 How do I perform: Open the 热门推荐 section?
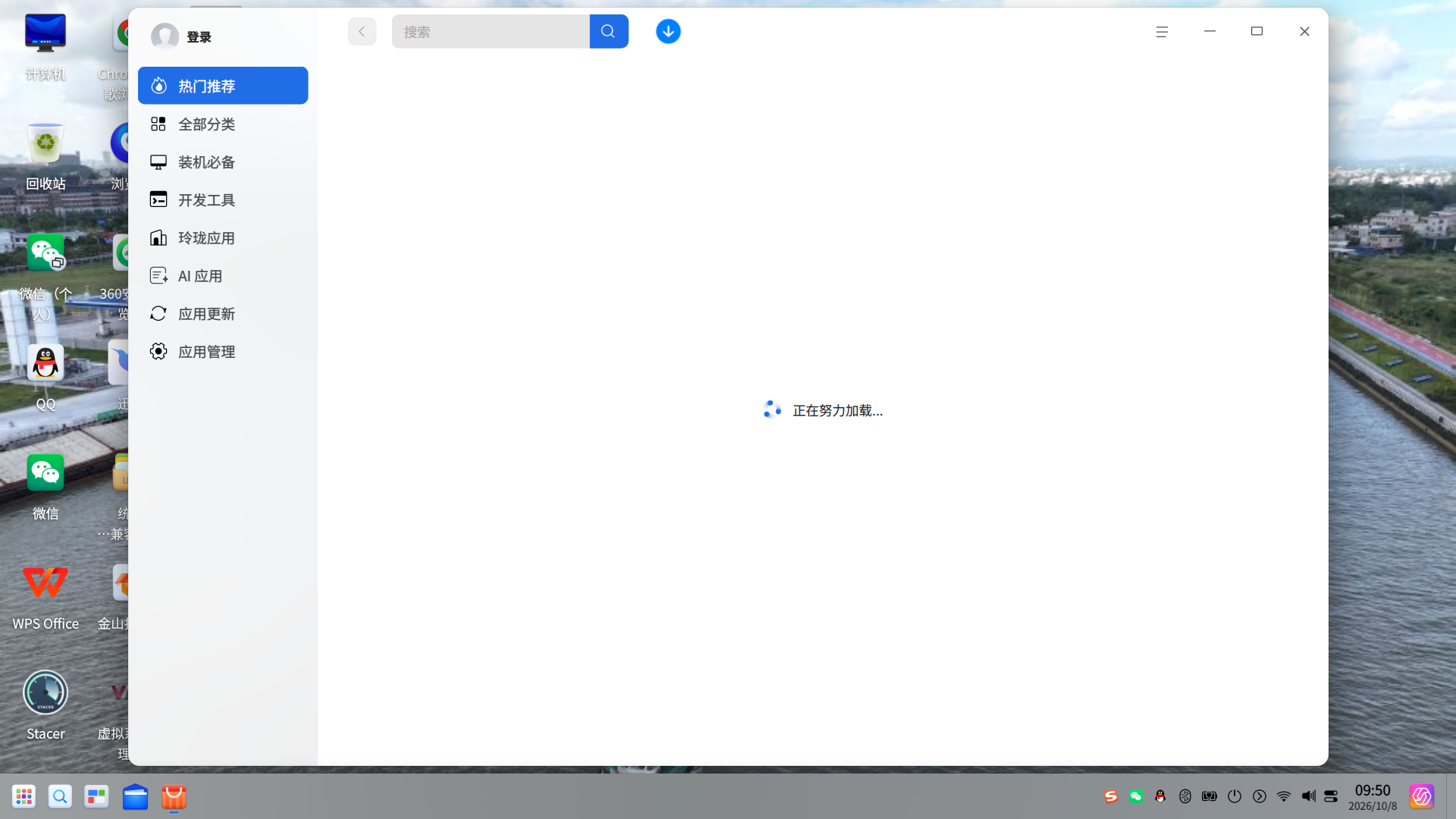(x=223, y=86)
